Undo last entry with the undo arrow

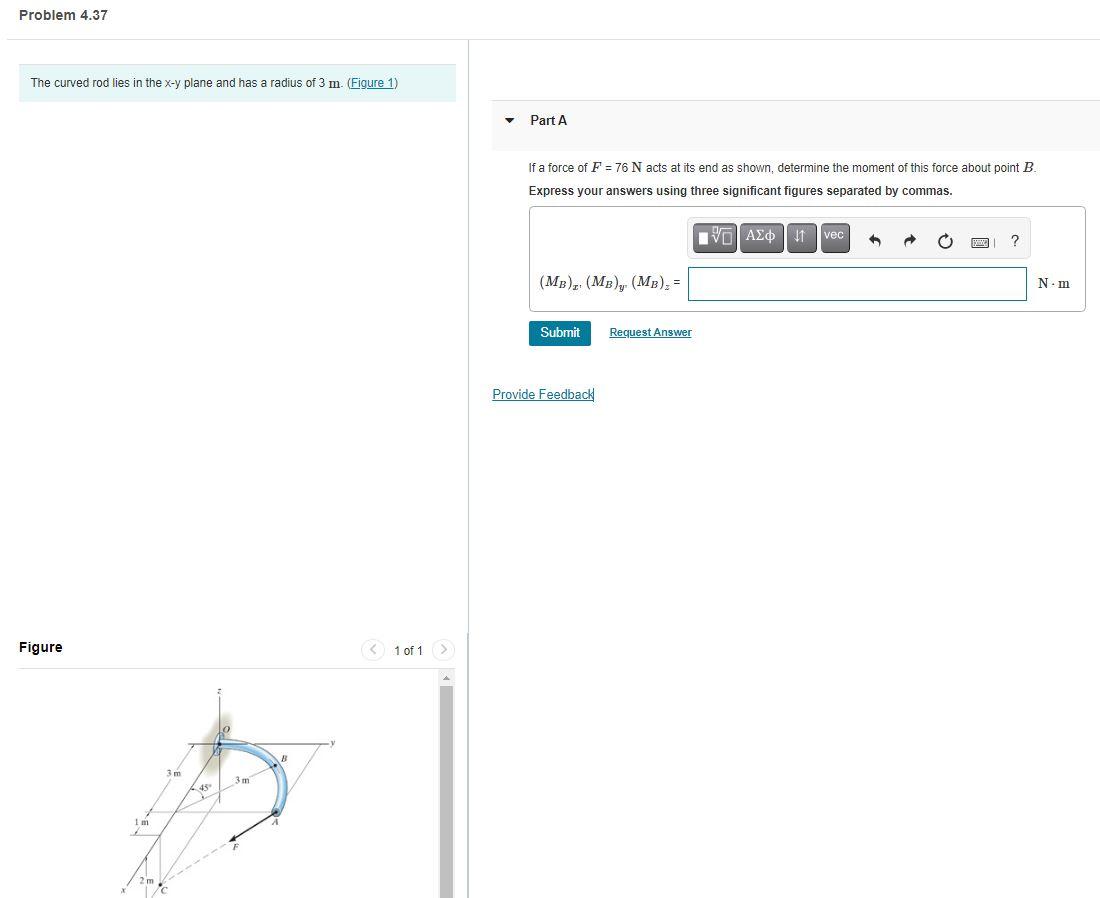coord(874,241)
